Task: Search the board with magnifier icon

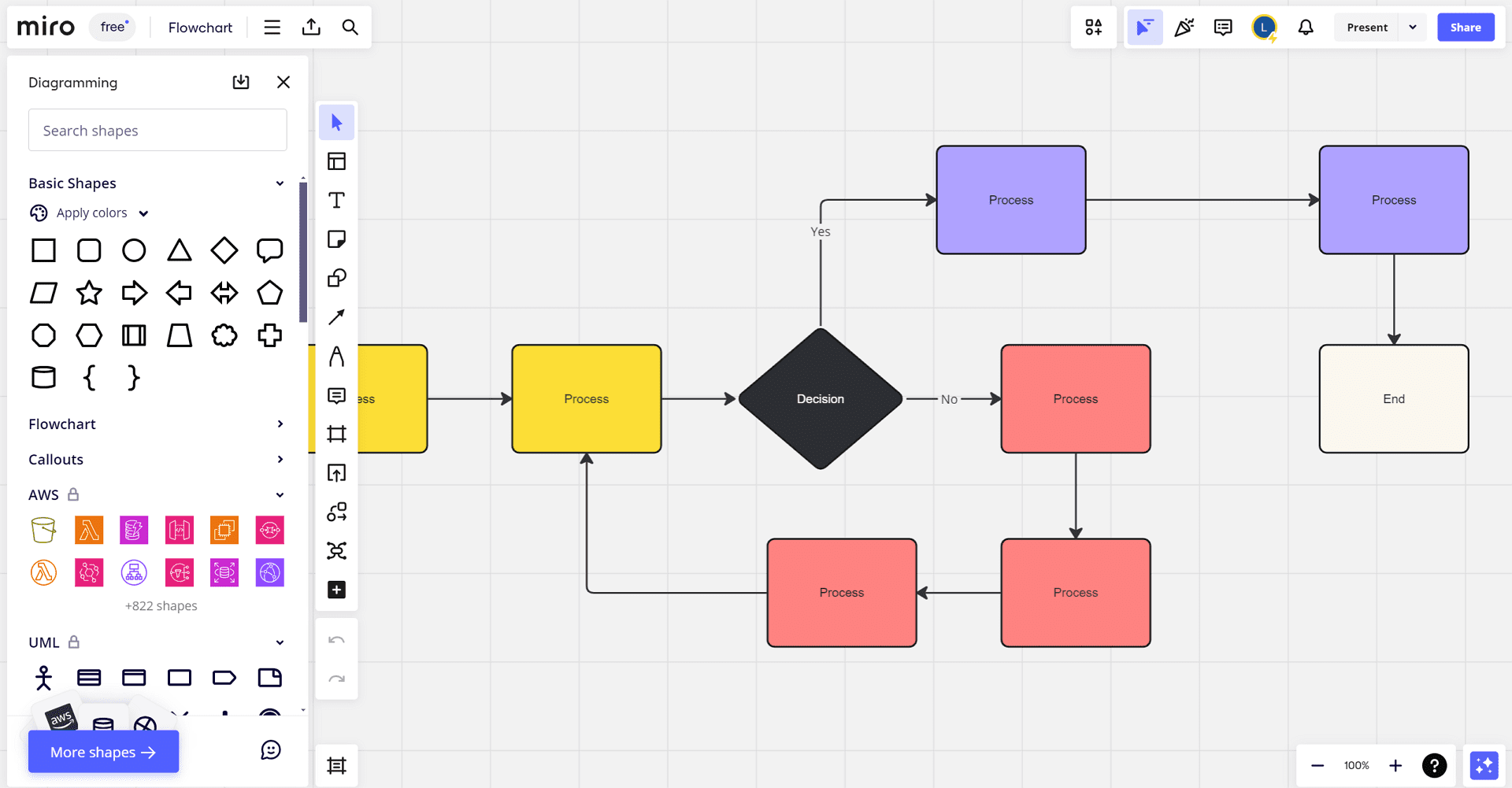Action: tap(350, 28)
